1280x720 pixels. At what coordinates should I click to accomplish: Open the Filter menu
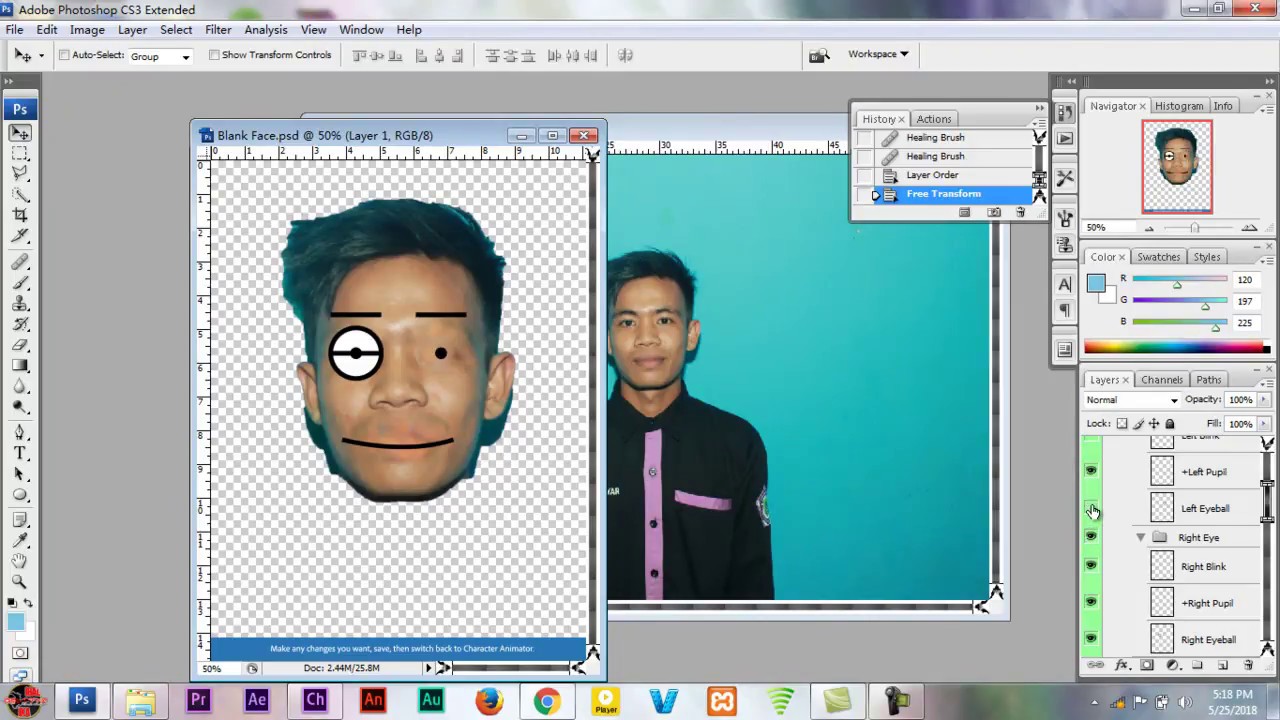(x=218, y=30)
